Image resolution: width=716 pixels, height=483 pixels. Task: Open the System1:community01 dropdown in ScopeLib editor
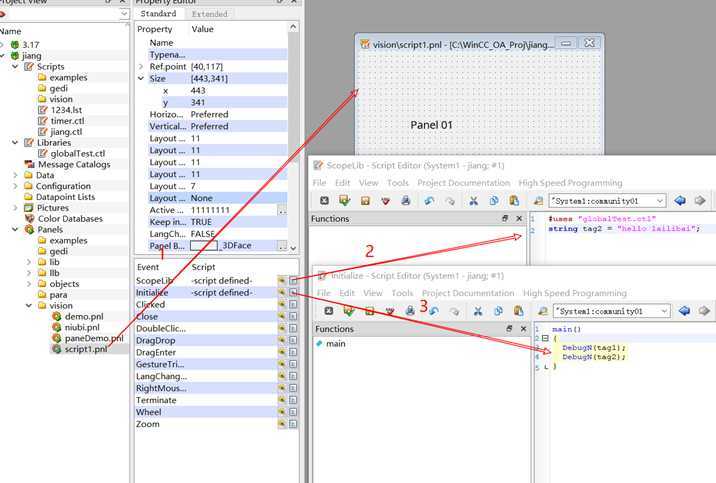click(x=660, y=201)
